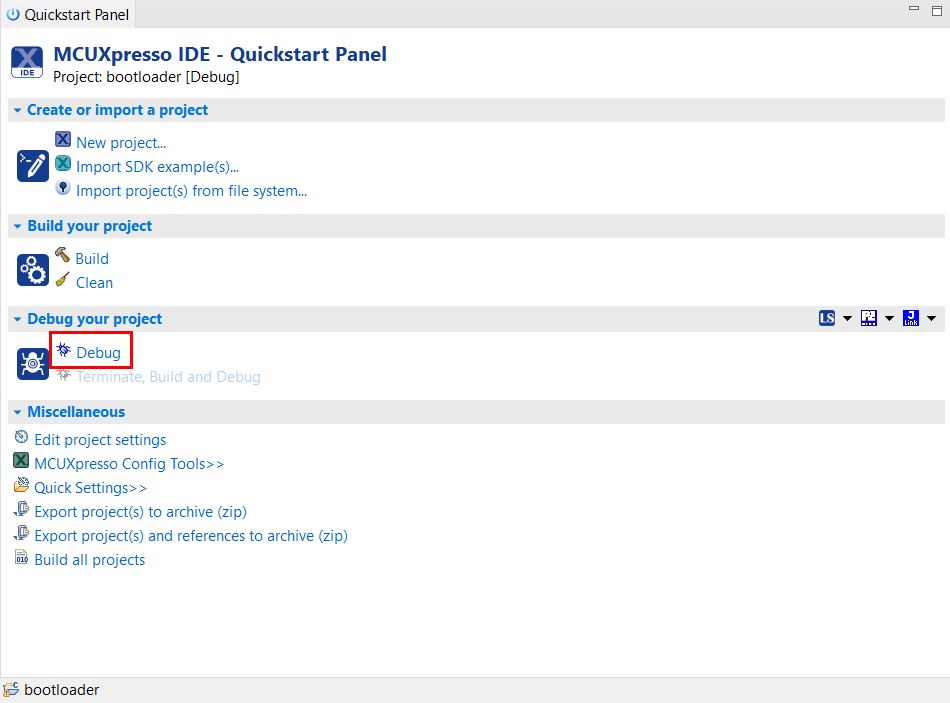Click the PE Micro debug probe icon

(x=869, y=318)
